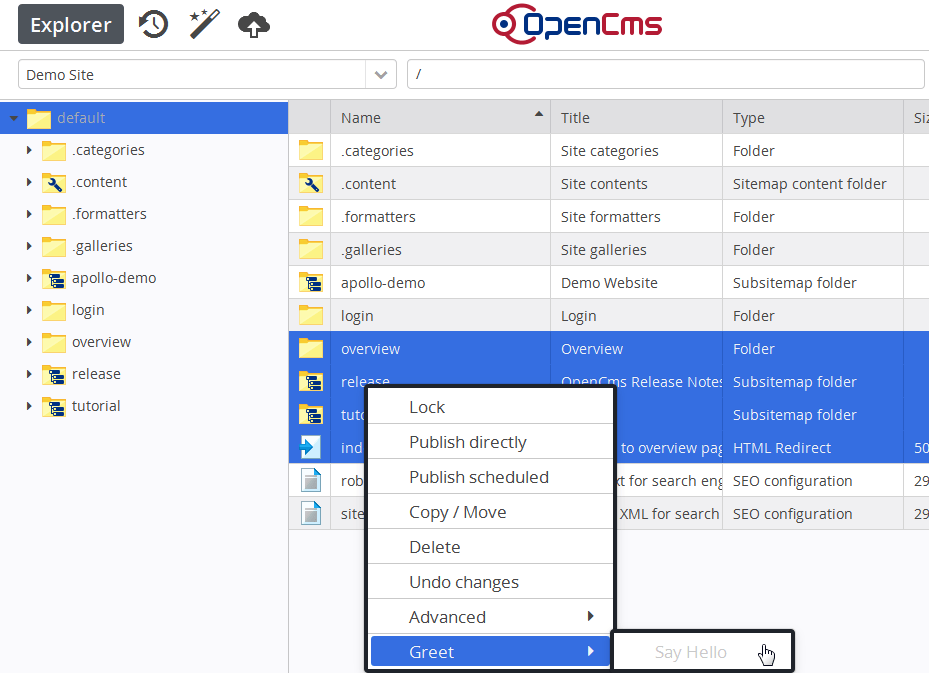This screenshot has width=929, height=673.
Task: Select the apollo-demo tree label
Action: point(114,278)
